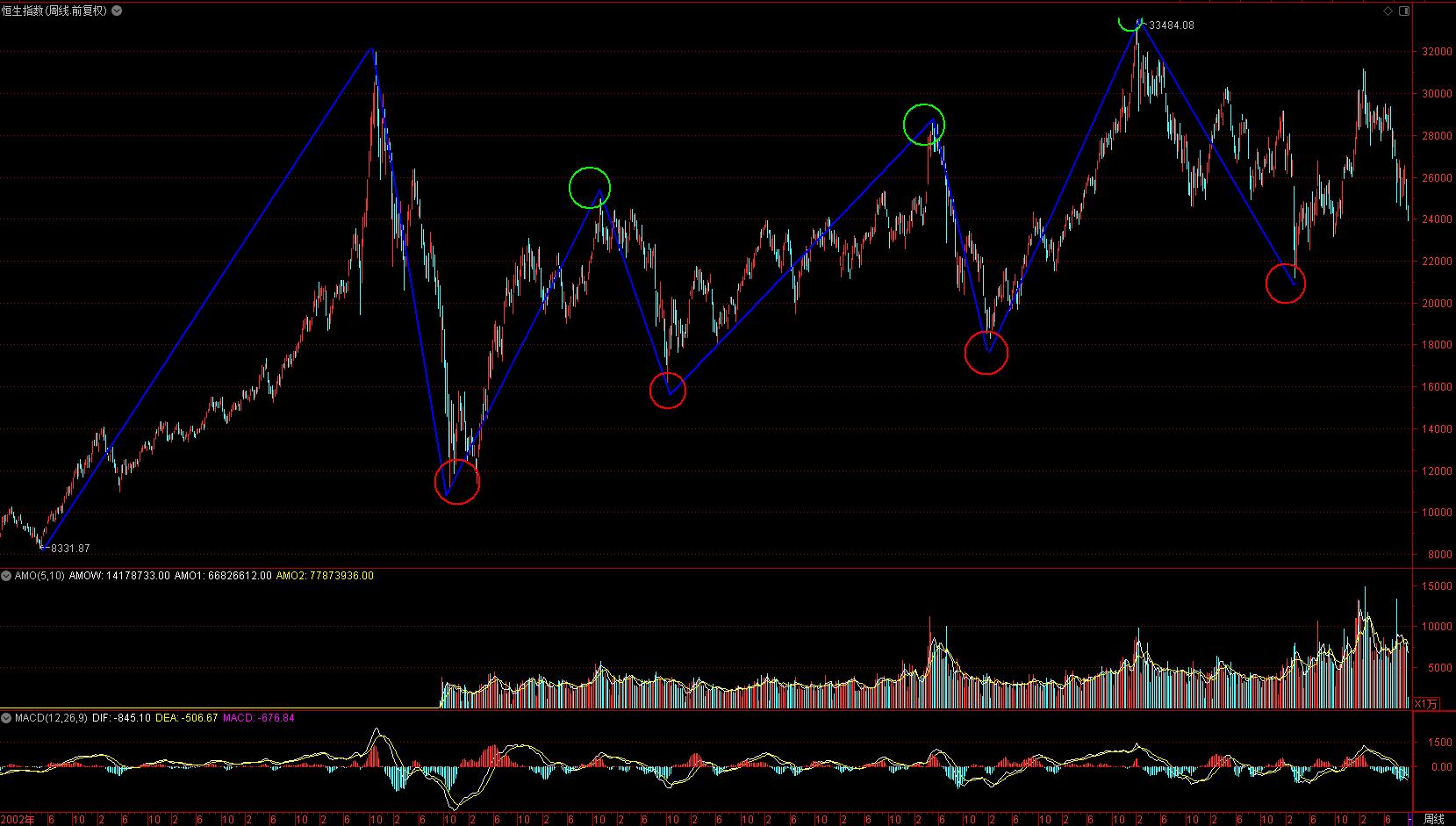The image size is (1456, 826).
Task: Expand the MACD(12,26,9) indicator dropdown arrow
Action: pyautogui.click(x=7, y=718)
